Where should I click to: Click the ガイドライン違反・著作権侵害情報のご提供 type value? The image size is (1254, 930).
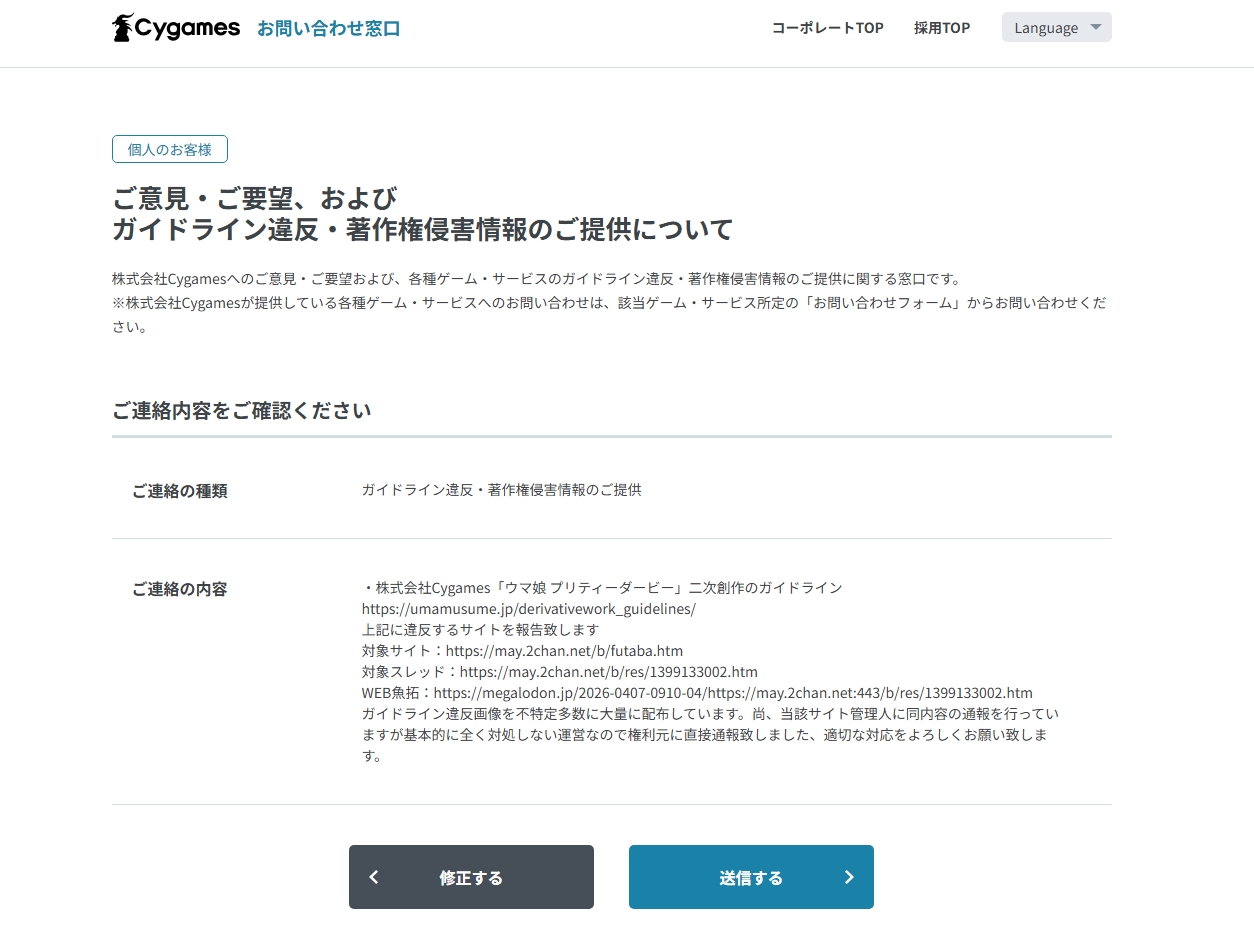point(501,490)
